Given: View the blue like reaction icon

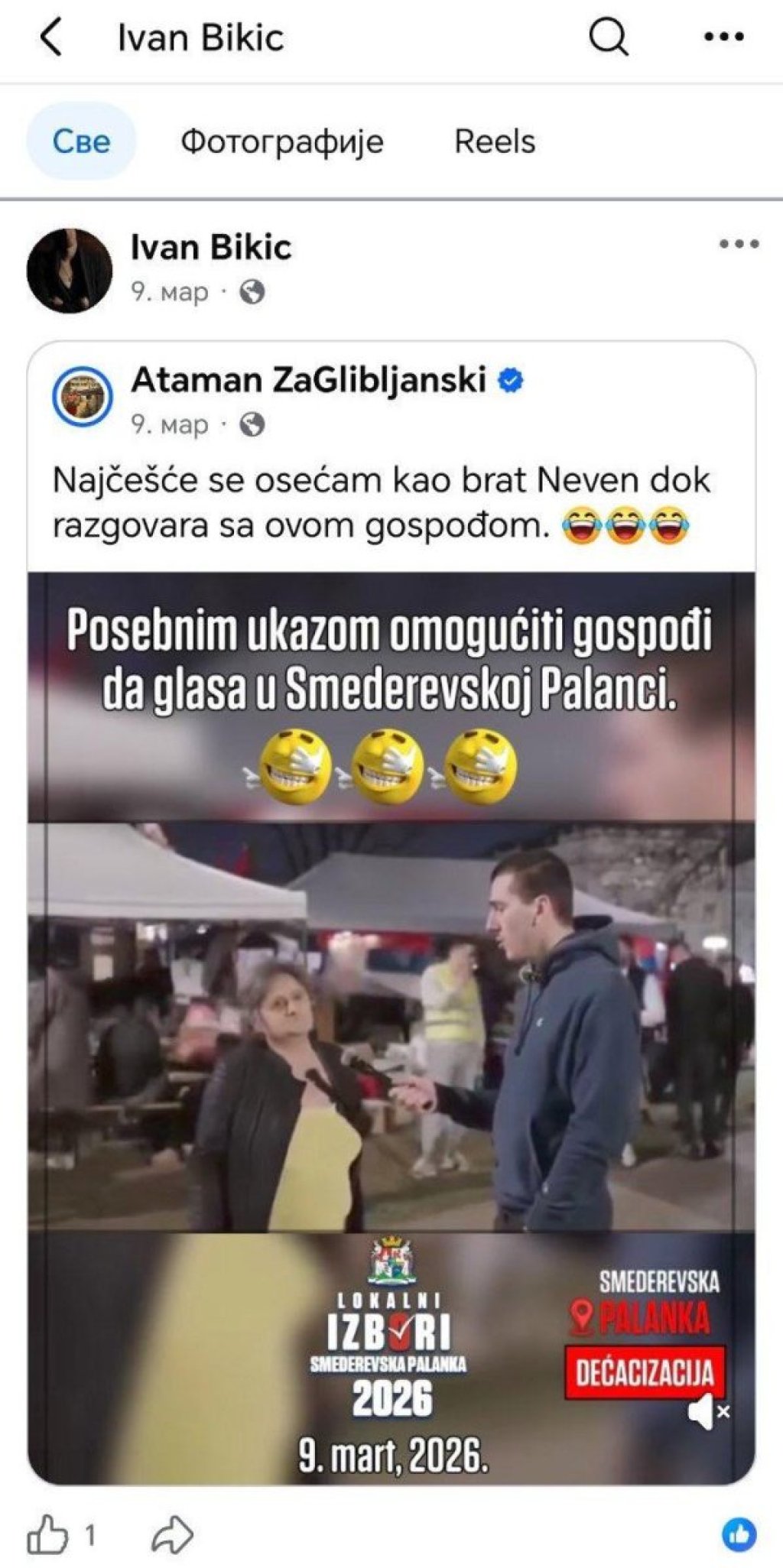Looking at the screenshot, I should (x=739, y=1534).
